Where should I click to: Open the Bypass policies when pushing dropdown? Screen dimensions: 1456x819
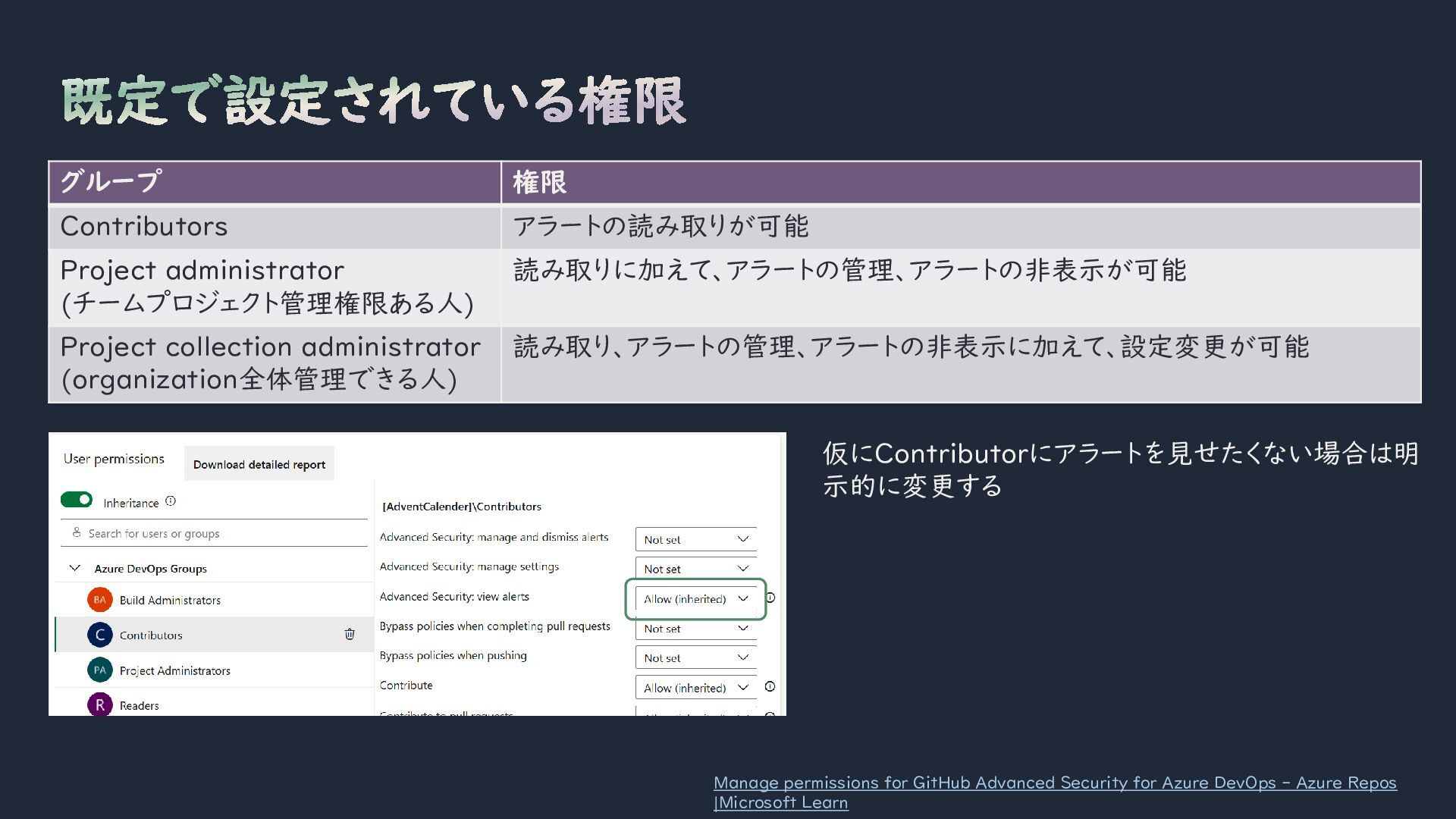pos(695,657)
